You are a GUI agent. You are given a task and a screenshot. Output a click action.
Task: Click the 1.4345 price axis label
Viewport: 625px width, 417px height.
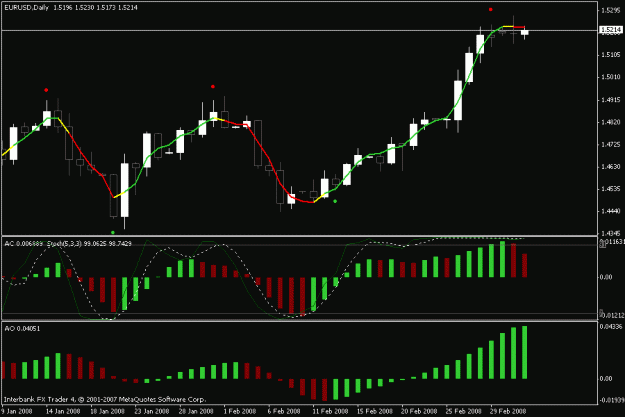tap(611, 233)
